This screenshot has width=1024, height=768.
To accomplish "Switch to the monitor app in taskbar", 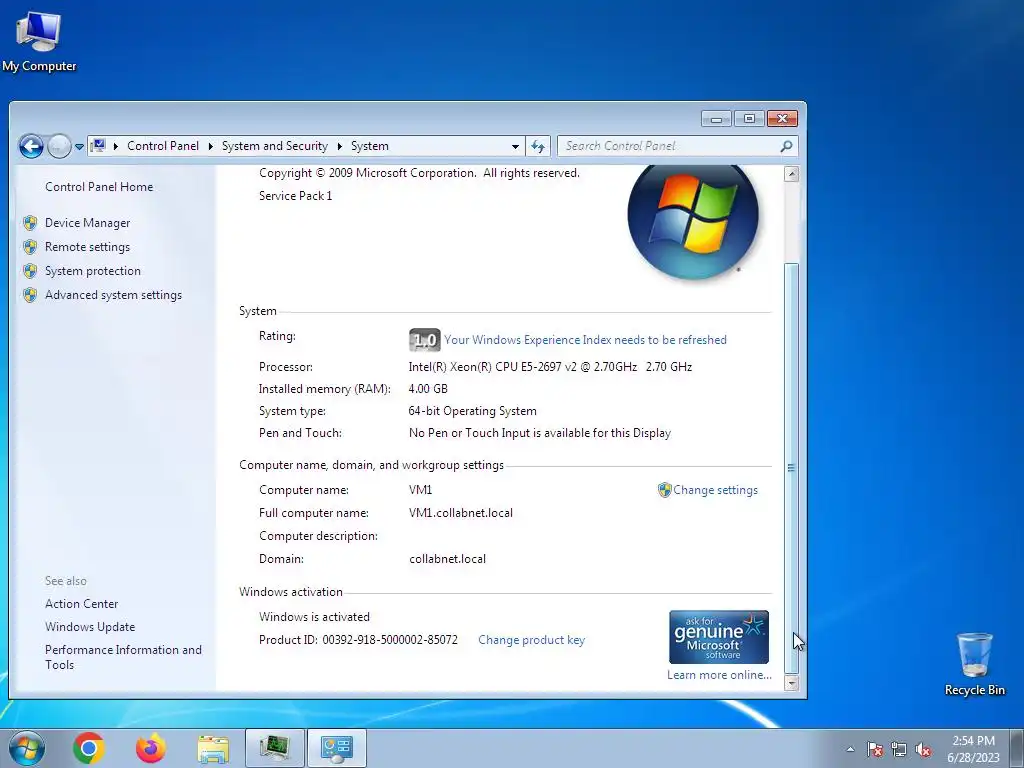I will tap(275, 748).
